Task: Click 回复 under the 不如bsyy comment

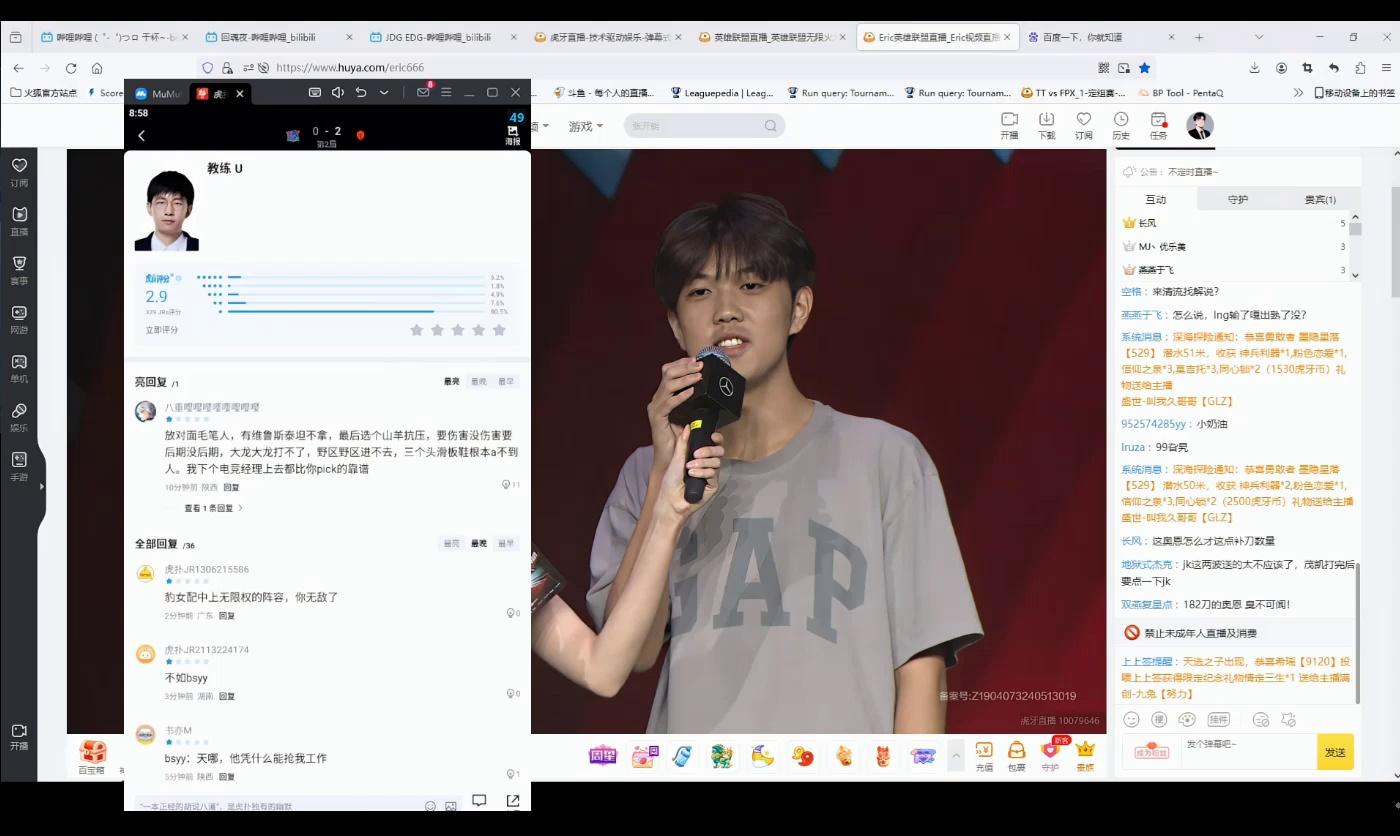Action: 227,696
